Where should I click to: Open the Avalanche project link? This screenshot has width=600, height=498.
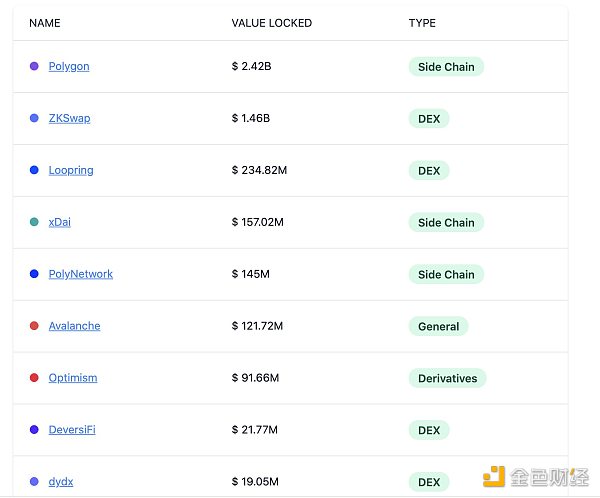click(75, 327)
